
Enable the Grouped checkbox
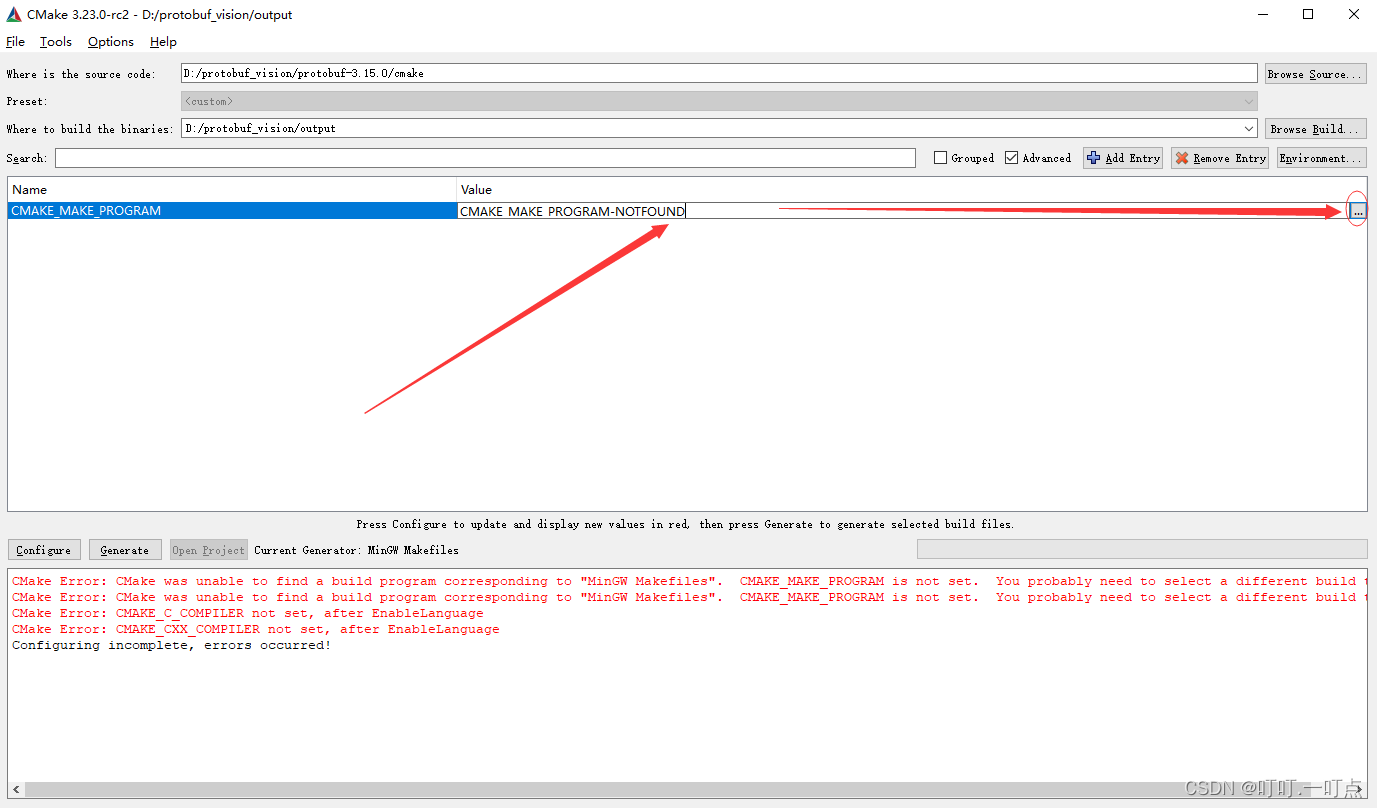940,157
